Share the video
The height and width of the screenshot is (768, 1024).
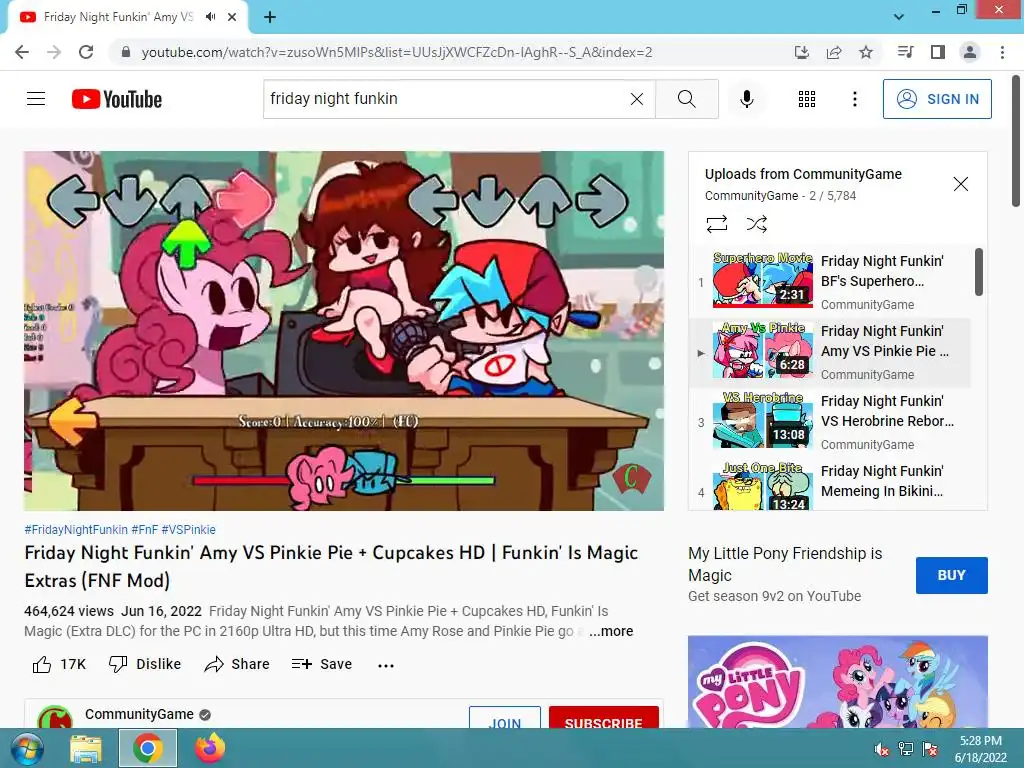236,664
